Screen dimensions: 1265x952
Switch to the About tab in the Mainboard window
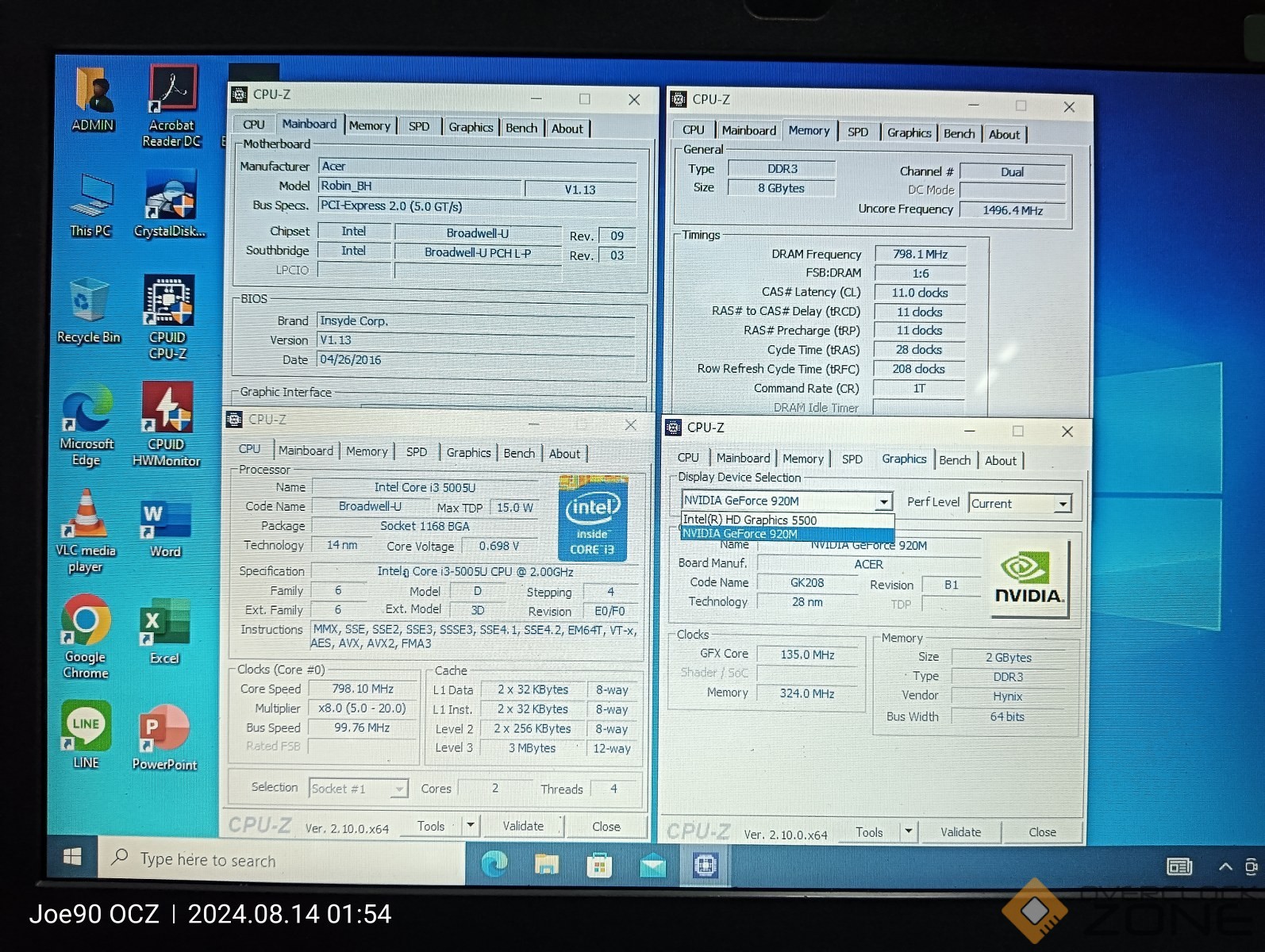(x=567, y=129)
